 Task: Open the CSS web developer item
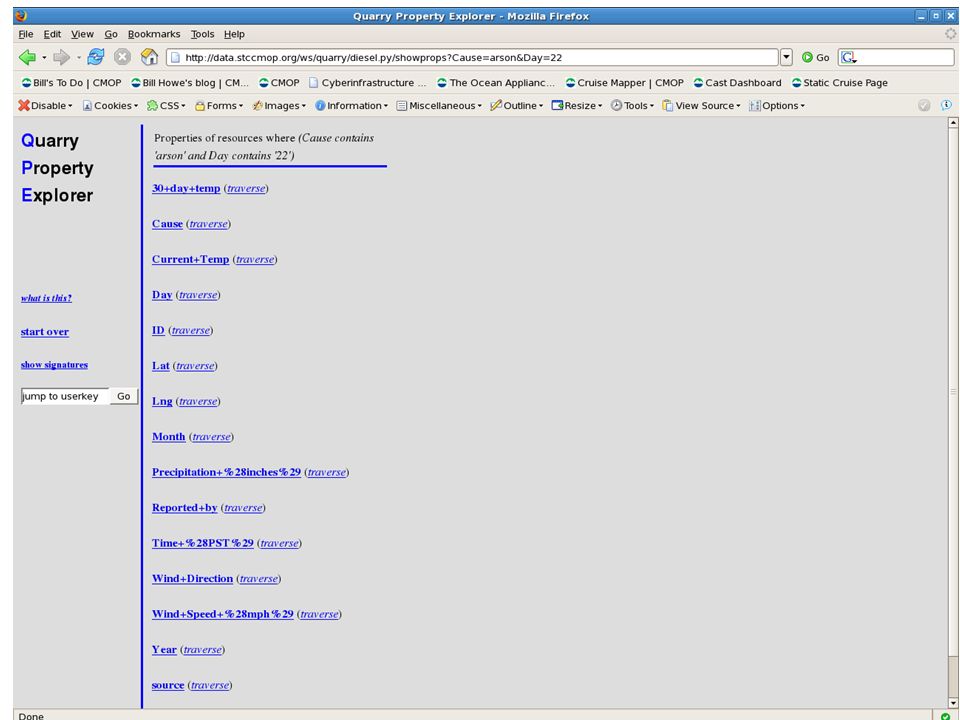(166, 105)
